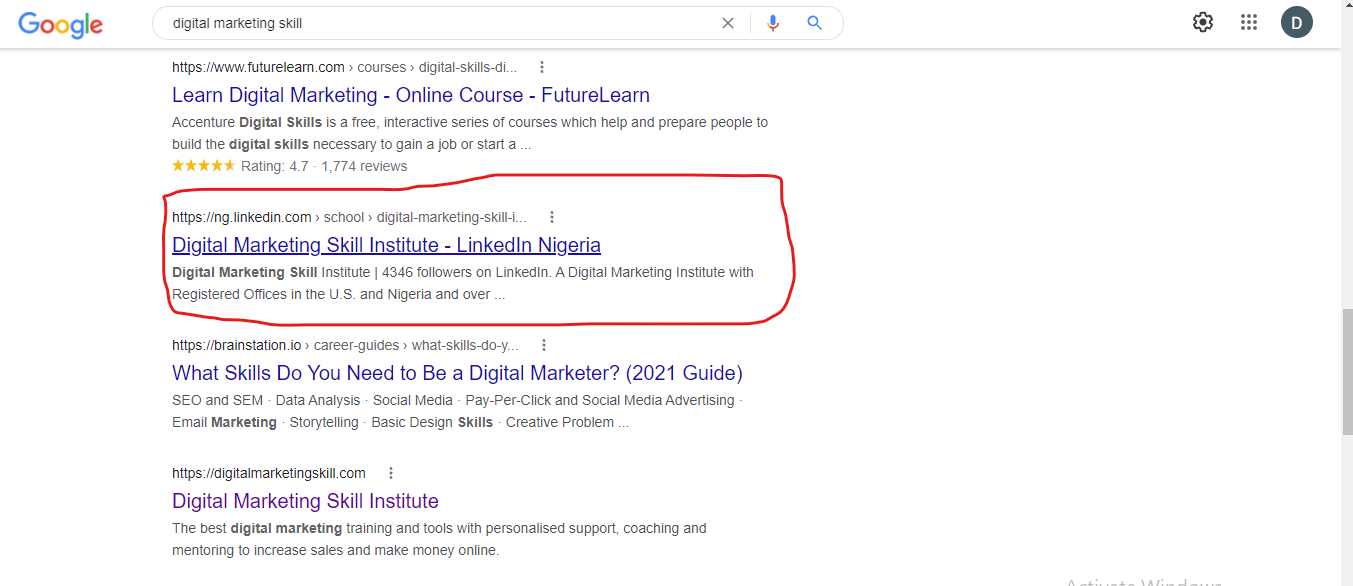Clear the search box with the X icon
The height and width of the screenshot is (586, 1353).
click(x=728, y=23)
